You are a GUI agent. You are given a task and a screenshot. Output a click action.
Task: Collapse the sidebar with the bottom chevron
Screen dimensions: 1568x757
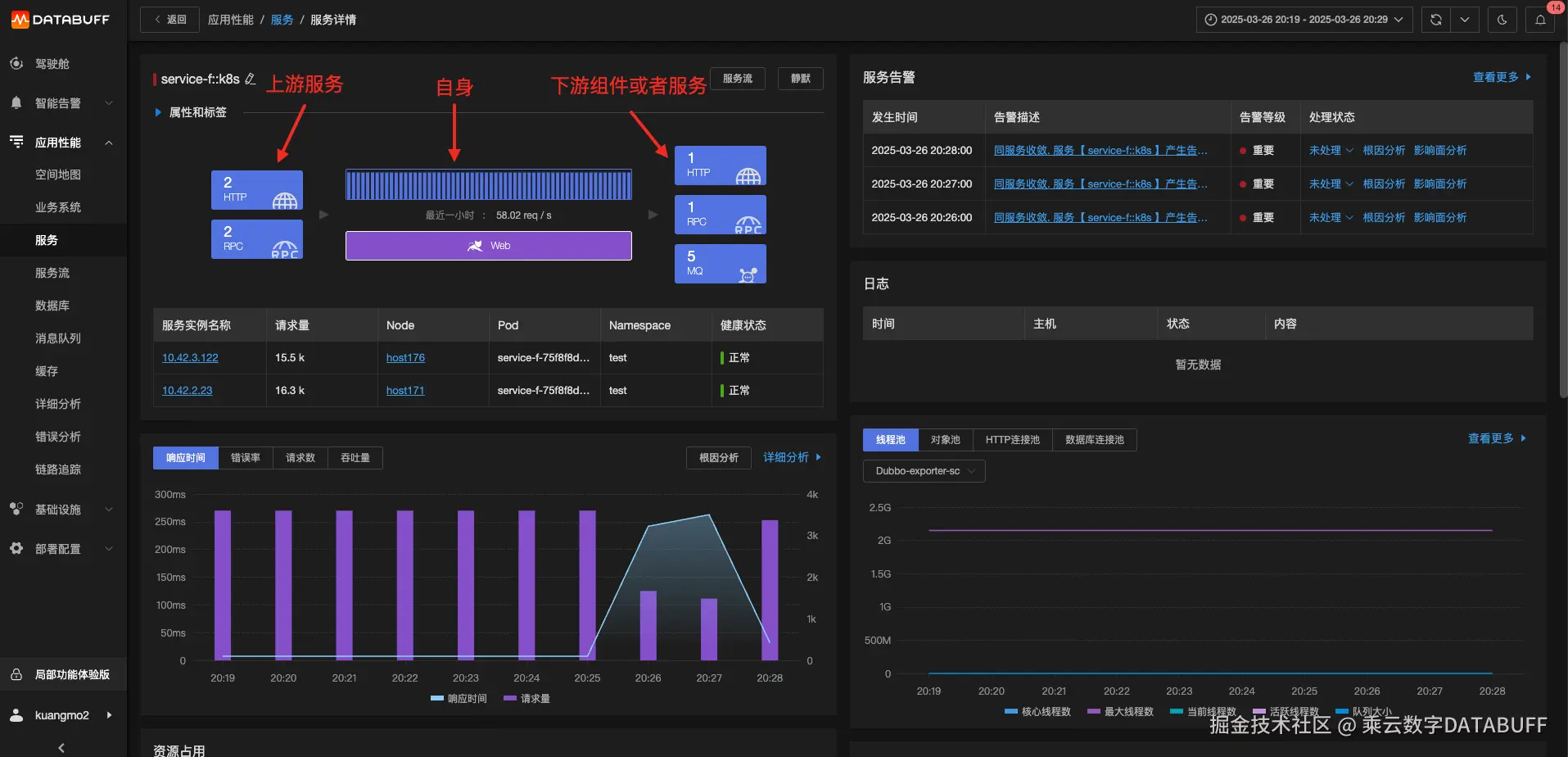[61, 747]
